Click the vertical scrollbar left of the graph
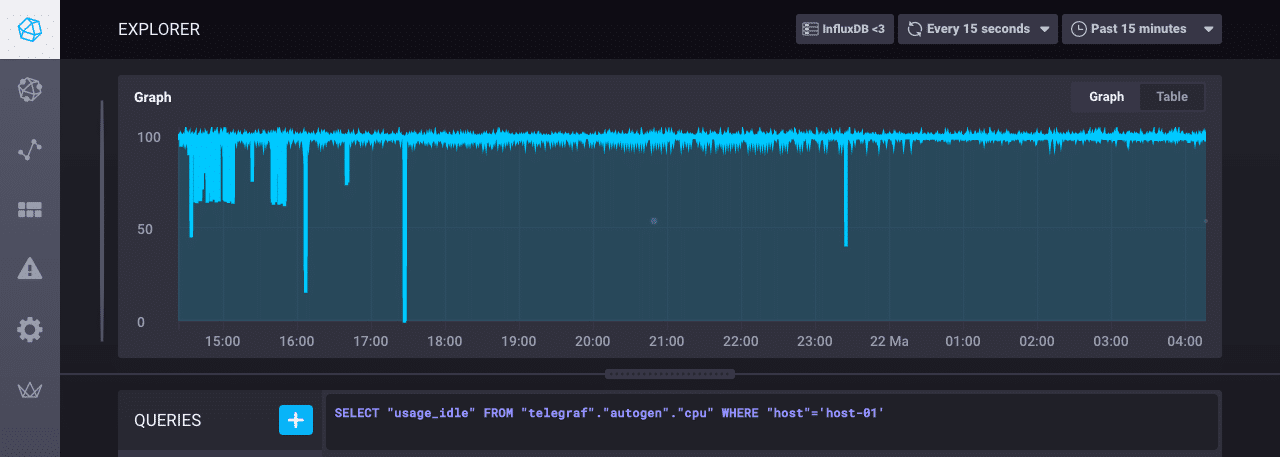Viewport: 1280px width, 457px height. pos(101,220)
